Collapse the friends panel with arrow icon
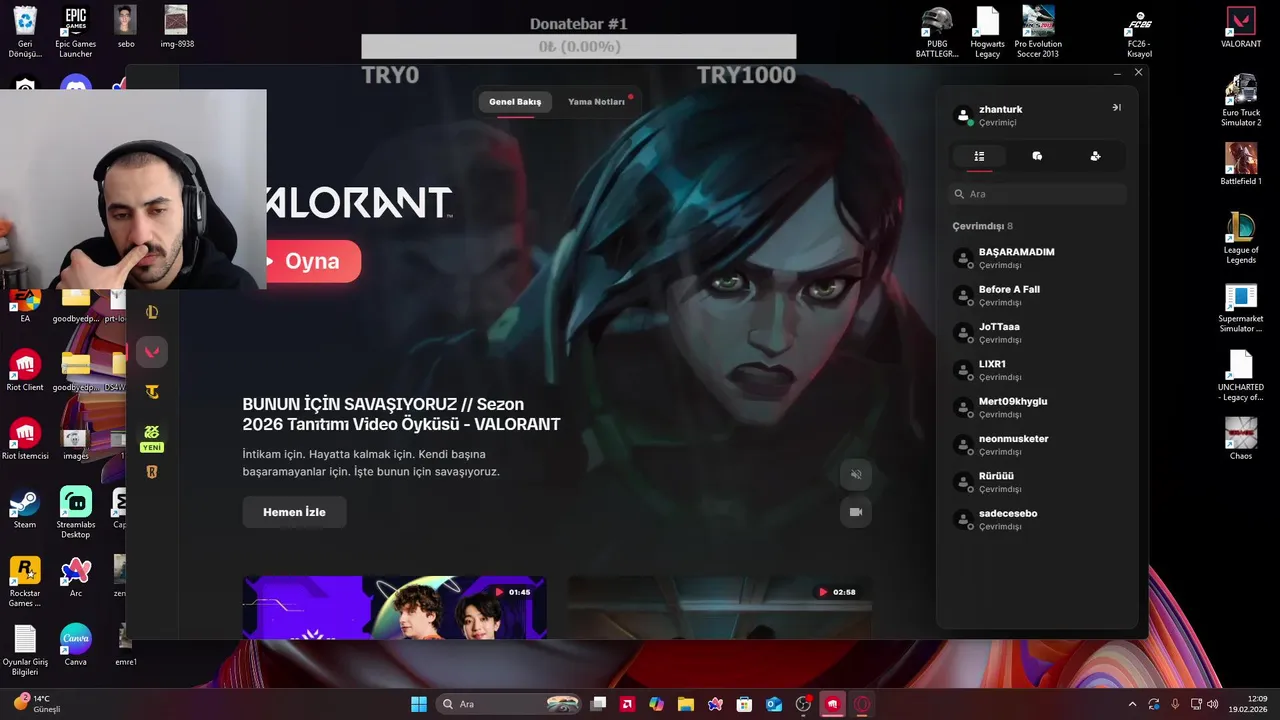 click(1116, 107)
